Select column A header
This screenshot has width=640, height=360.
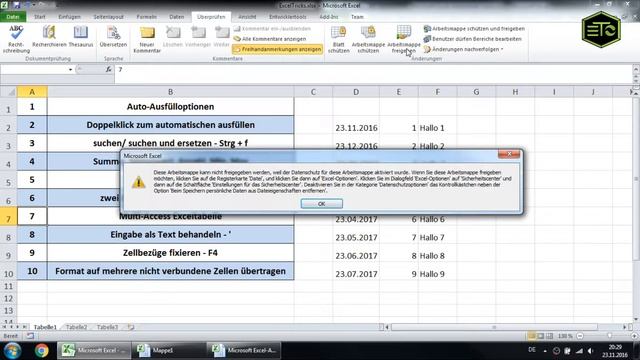click(x=32, y=92)
